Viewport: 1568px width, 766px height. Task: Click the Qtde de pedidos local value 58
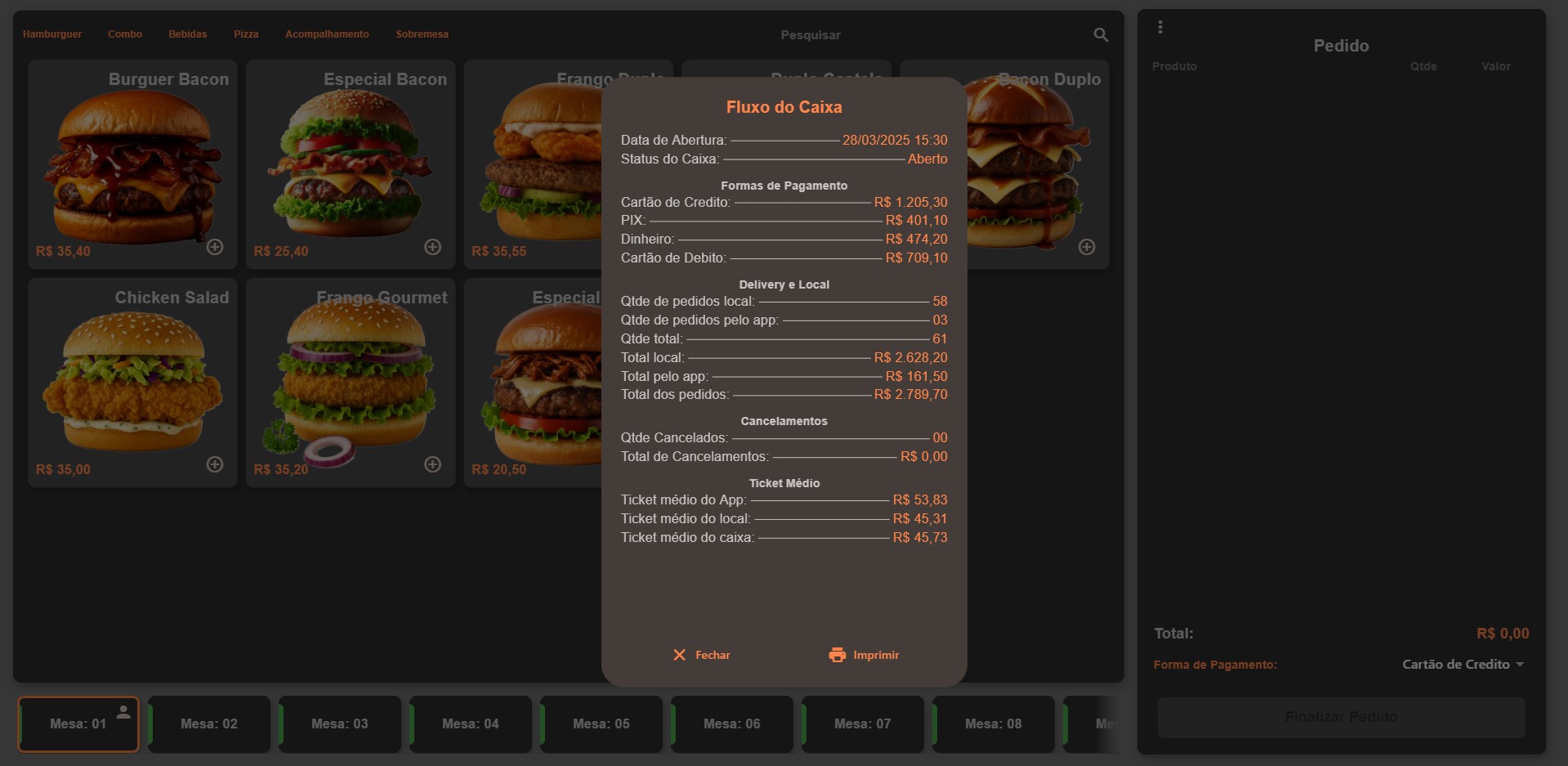(x=940, y=301)
